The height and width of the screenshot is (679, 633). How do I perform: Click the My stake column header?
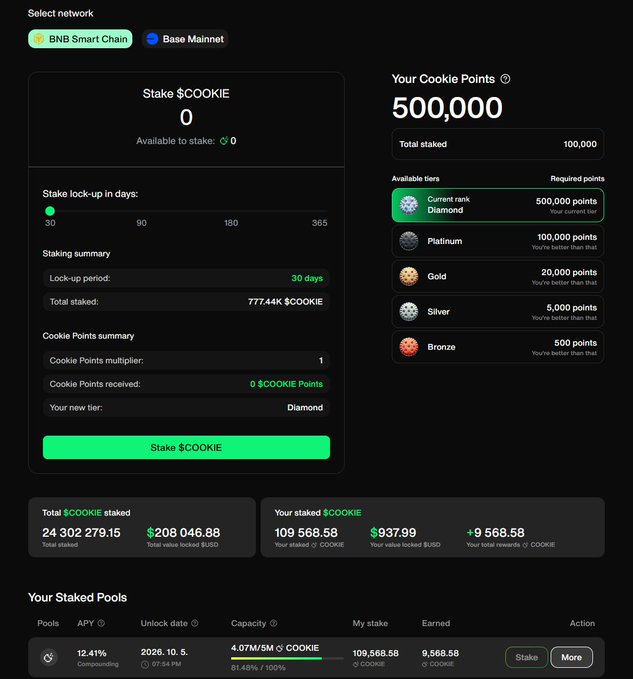(x=370, y=623)
